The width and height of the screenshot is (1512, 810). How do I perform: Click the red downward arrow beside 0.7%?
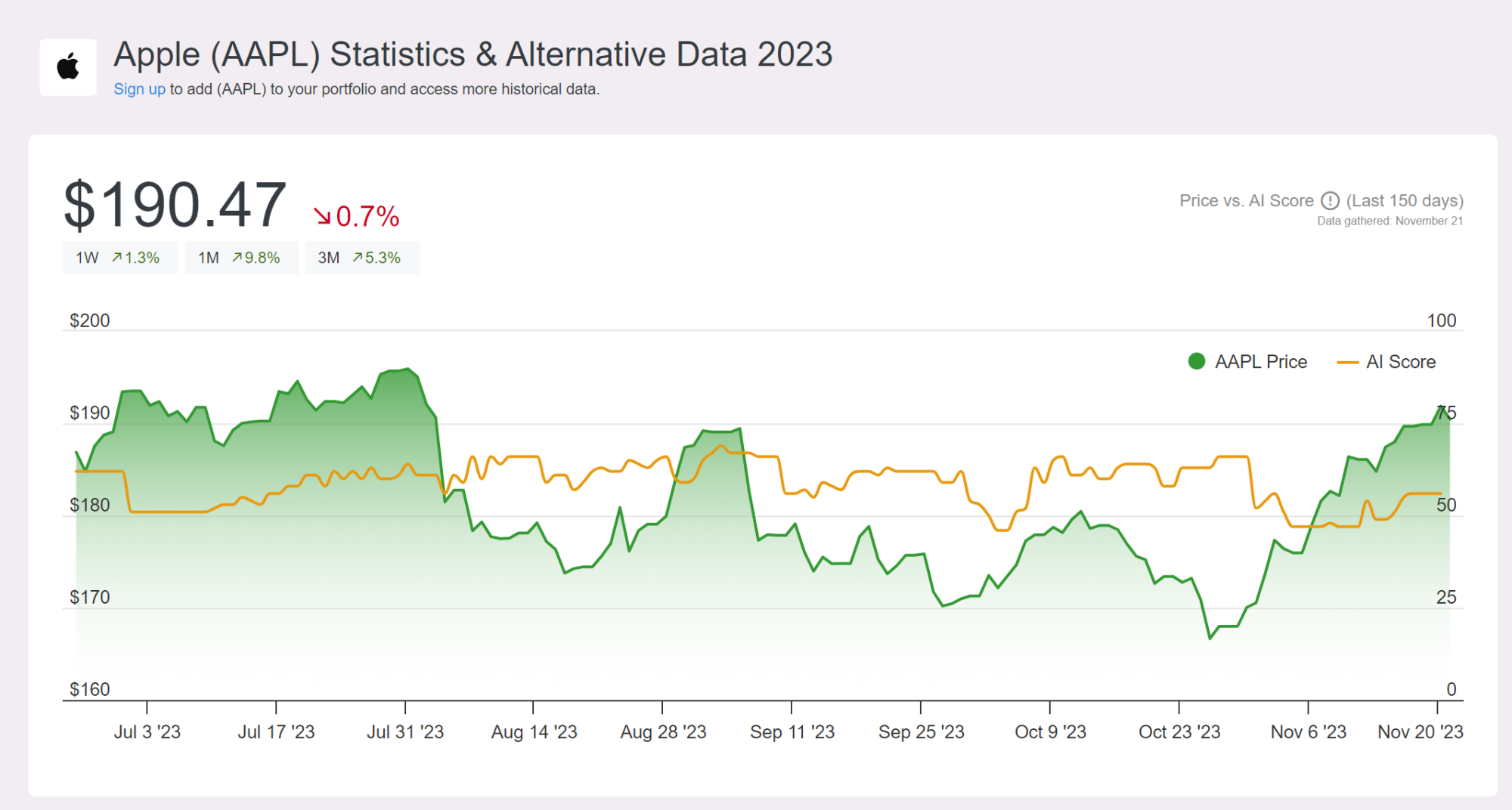point(324,215)
